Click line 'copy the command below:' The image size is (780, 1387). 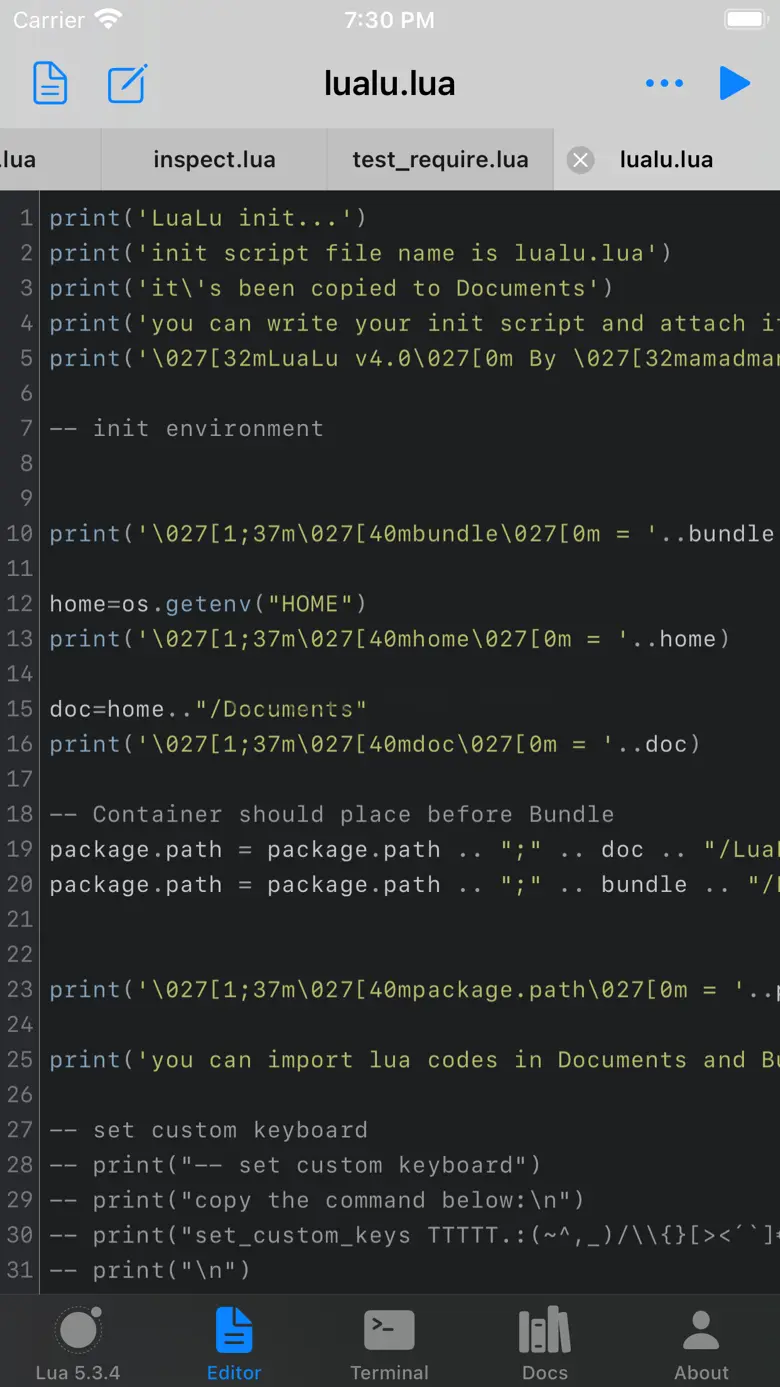coord(317,1200)
